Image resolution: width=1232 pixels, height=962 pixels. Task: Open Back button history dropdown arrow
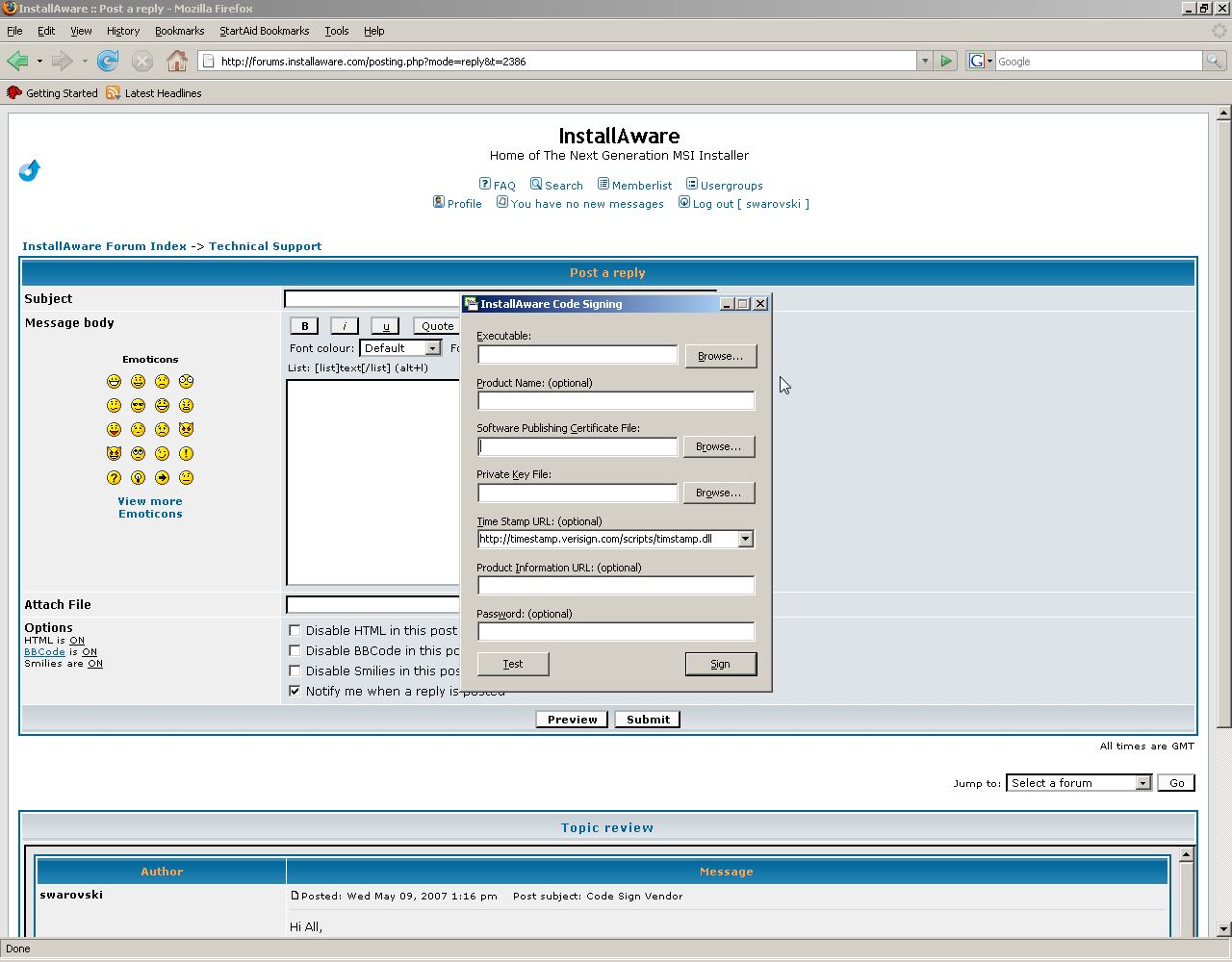pos(39,61)
